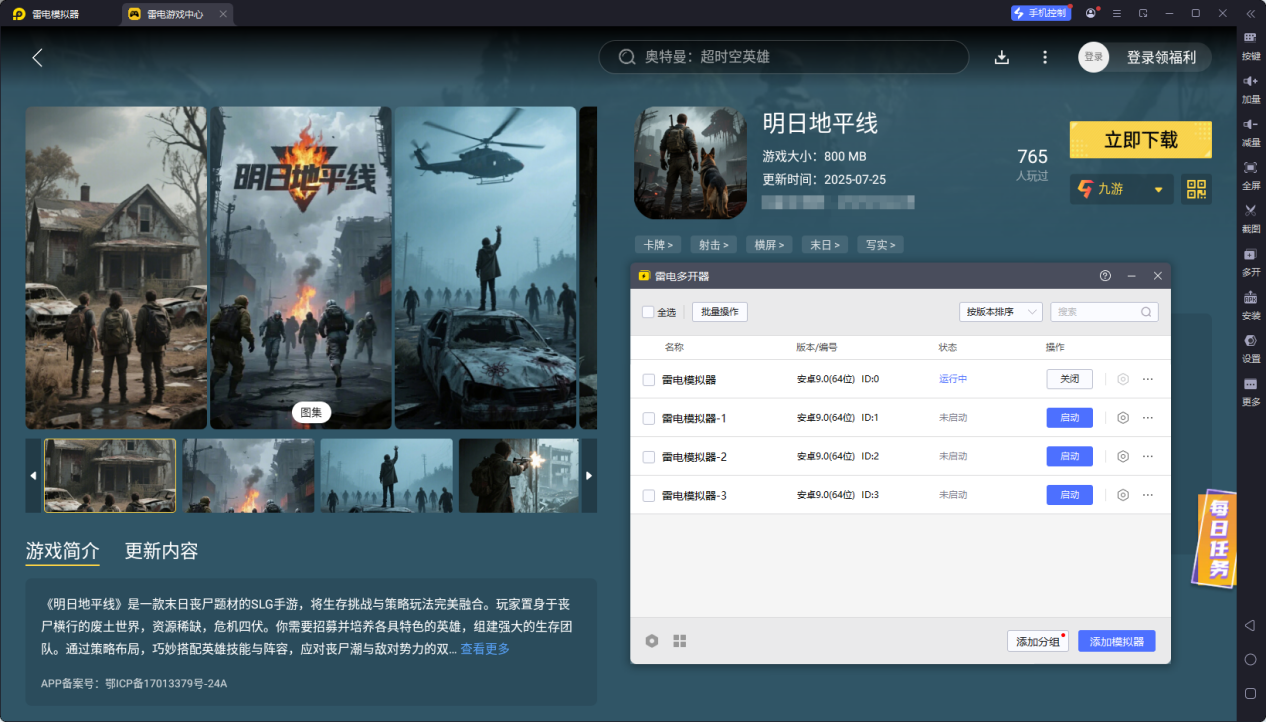The width and height of the screenshot is (1266, 722).
Task: Open settings gear for 雷电模拟器-2
Action: (1123, 456)
